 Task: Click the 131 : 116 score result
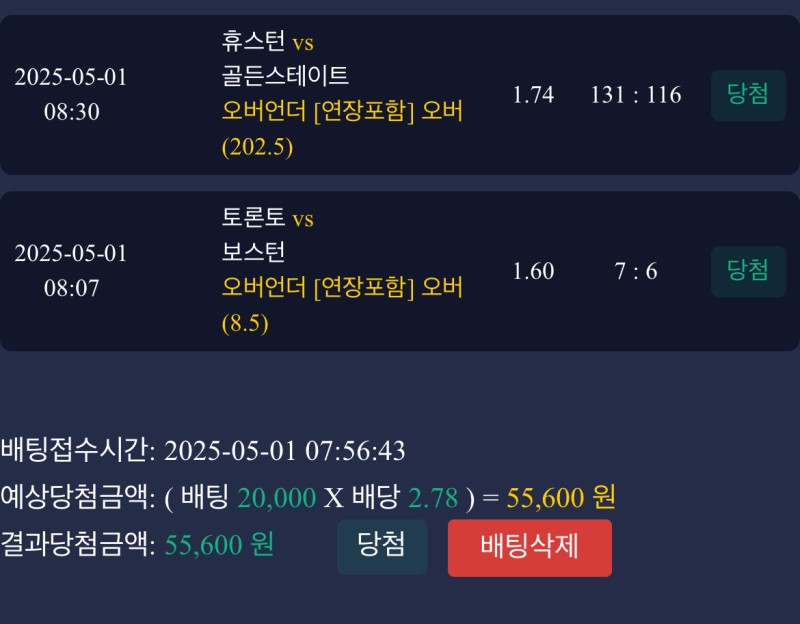click(x=636, y=95)
